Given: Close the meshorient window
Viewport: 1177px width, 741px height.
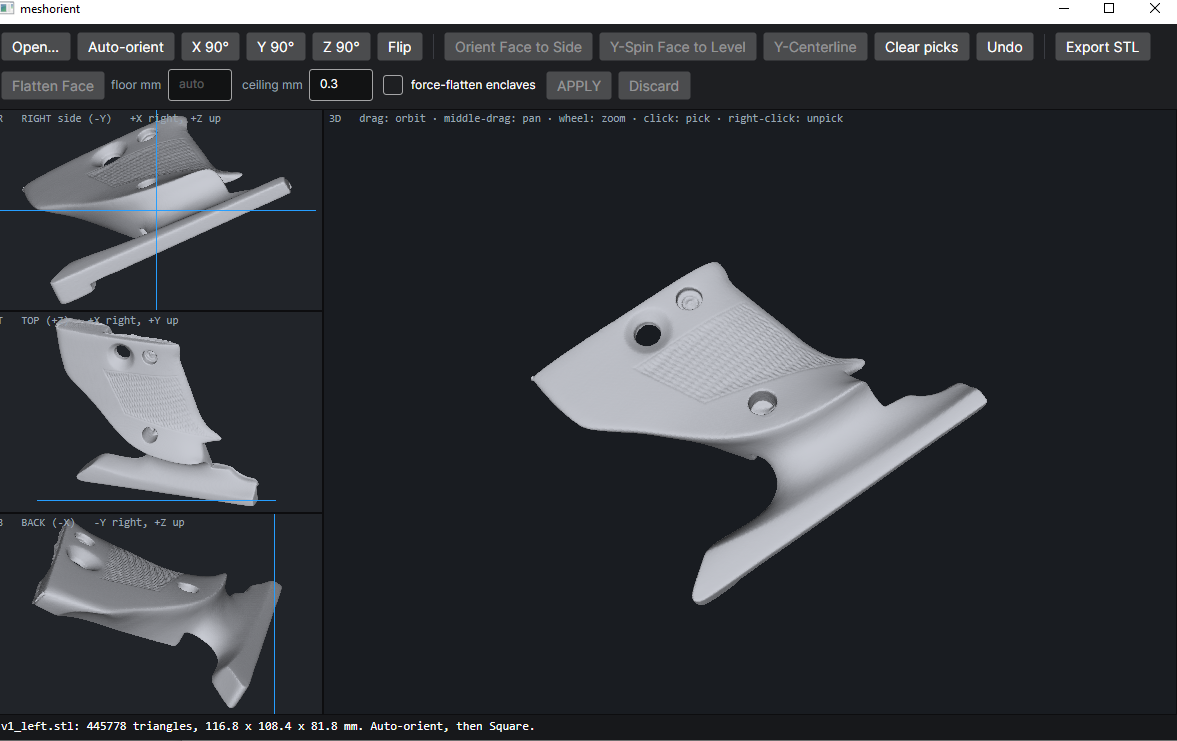Looking at the screenshot, I should pos(1154,9).
